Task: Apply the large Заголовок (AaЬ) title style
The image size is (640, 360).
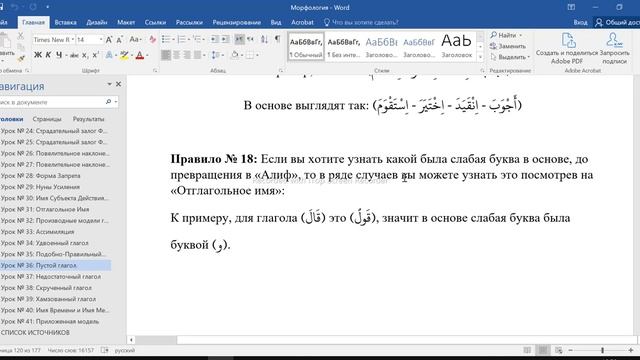Action: [x=456, y=47]
